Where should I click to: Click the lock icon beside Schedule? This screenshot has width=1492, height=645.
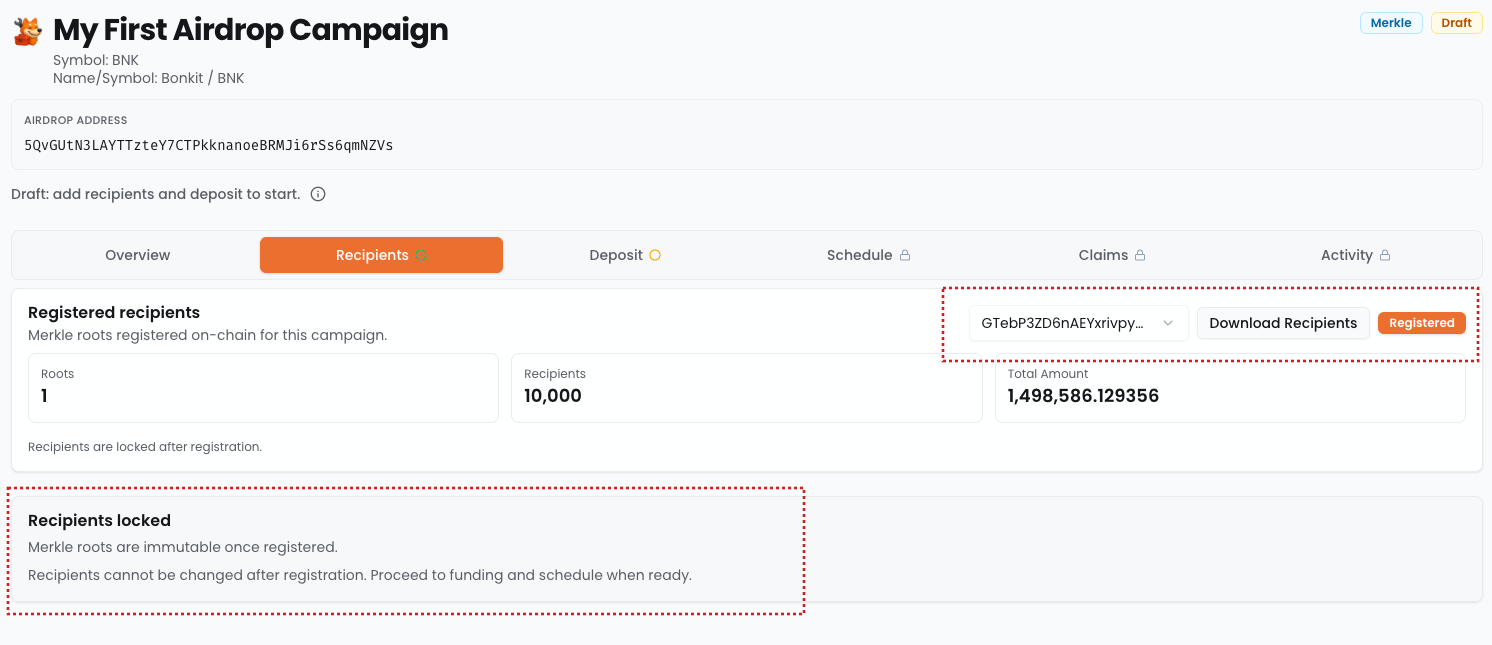click(905, 255)
